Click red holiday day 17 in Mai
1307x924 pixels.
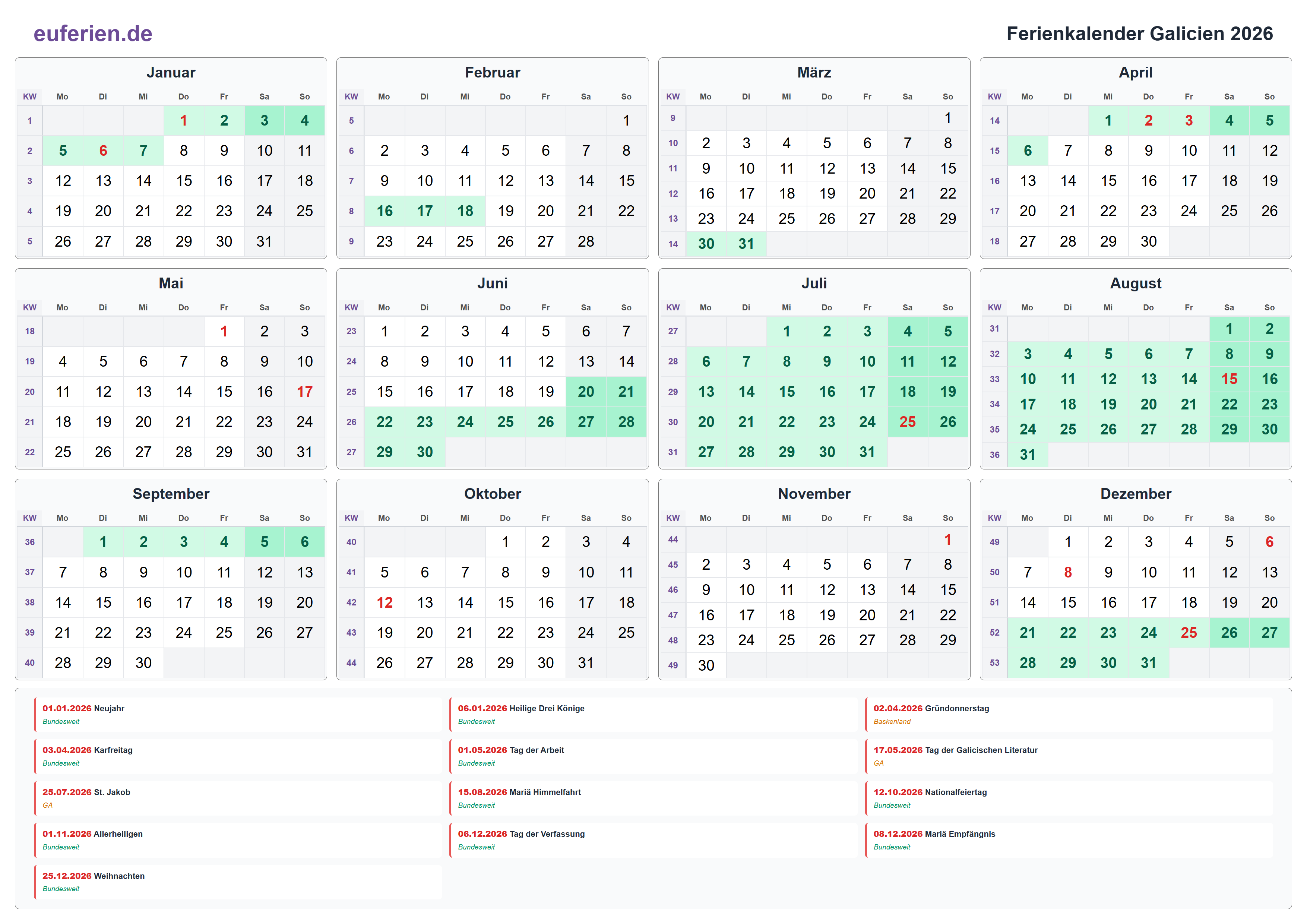tap(304, 392)
